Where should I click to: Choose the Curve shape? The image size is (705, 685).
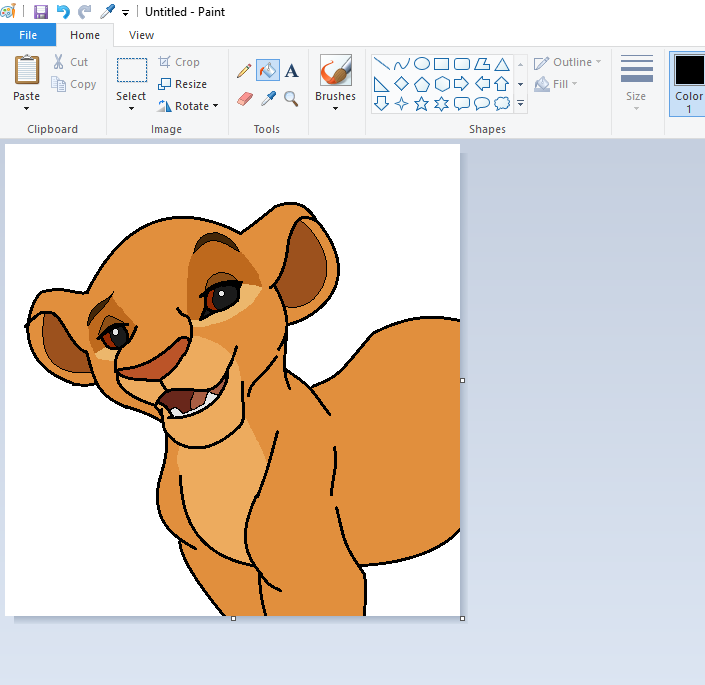pos(402,64)
